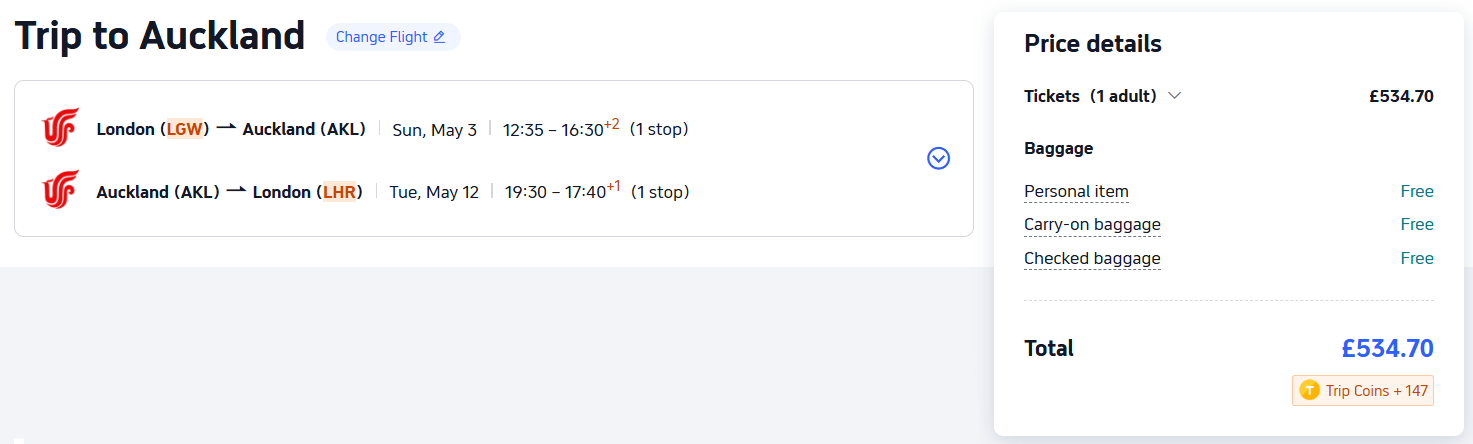The width and height of the screenshot is (1473, 444).
Task: Click the arrow between London (LGW) and Auckland
Action: (226, 129)
